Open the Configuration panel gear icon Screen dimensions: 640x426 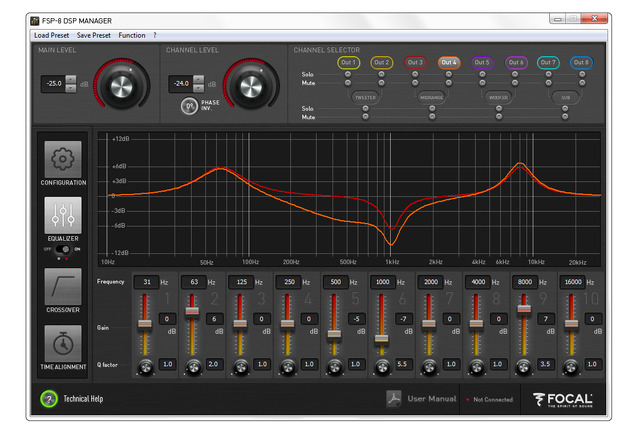[x=63, y=159]
